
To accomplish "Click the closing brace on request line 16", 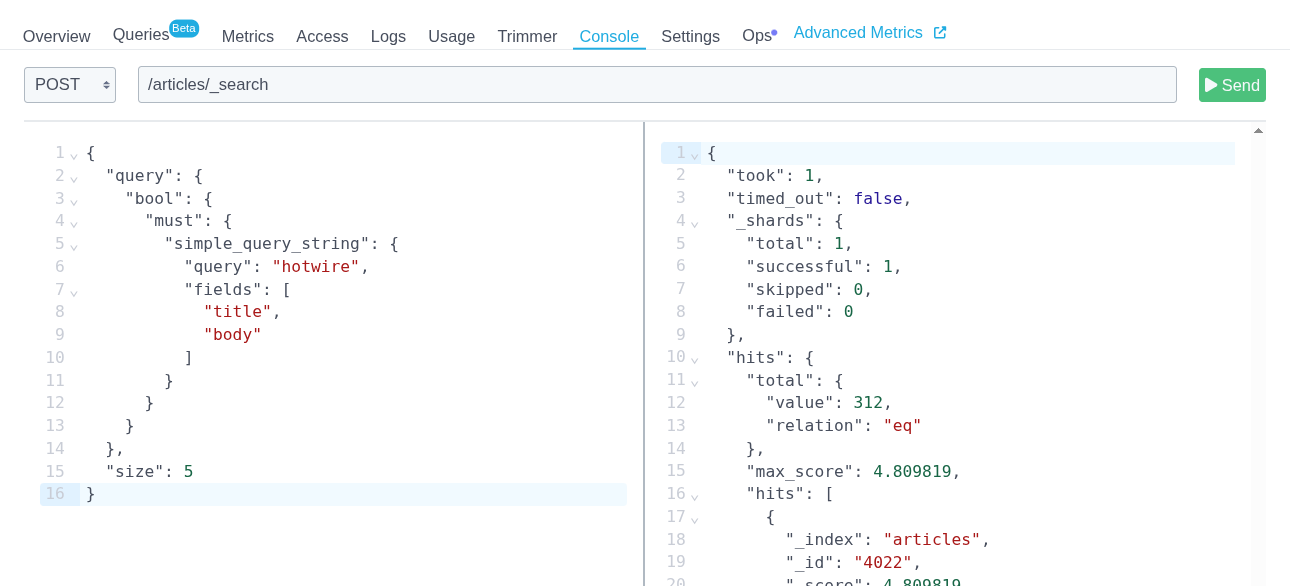I will (x=90, y=494).
